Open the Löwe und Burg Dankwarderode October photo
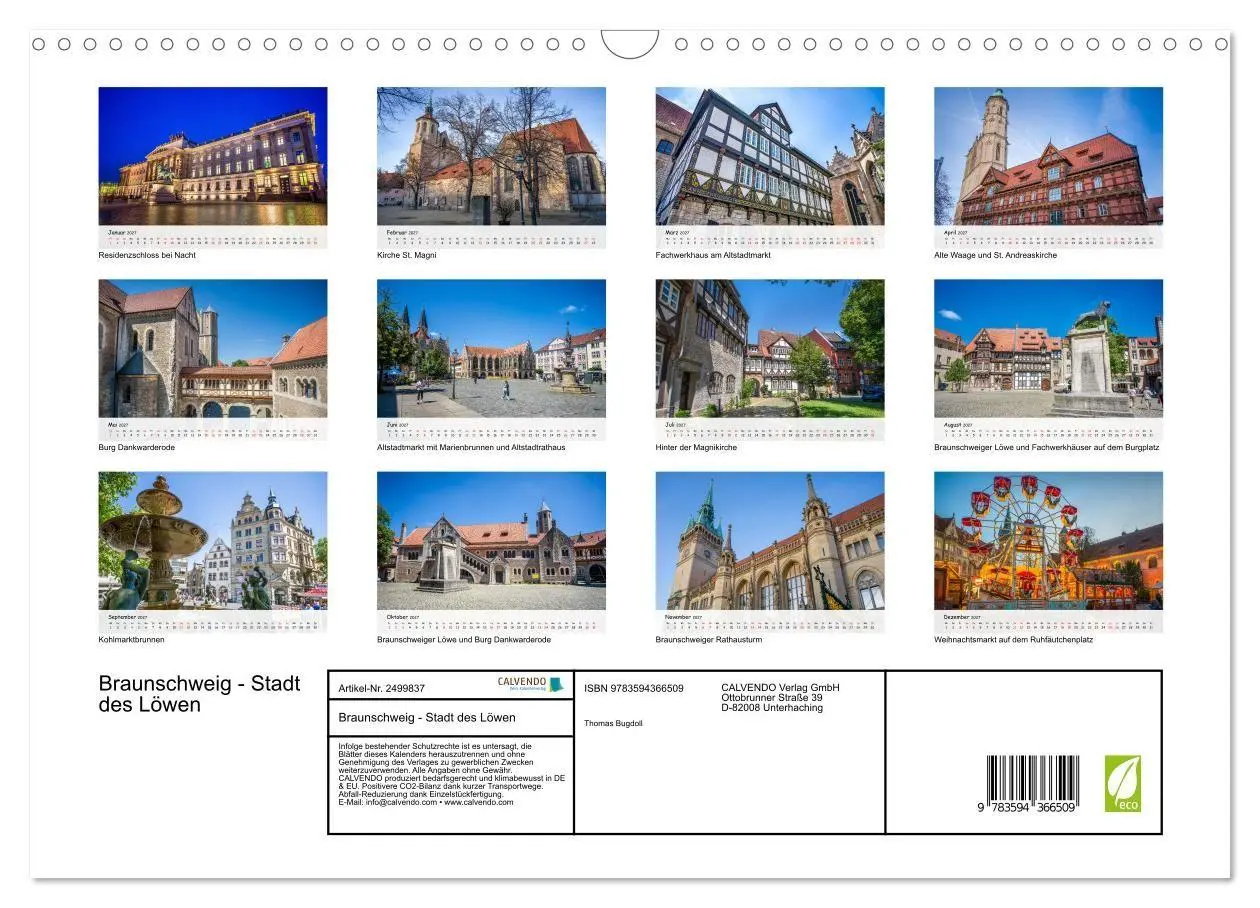 (491, 541)
